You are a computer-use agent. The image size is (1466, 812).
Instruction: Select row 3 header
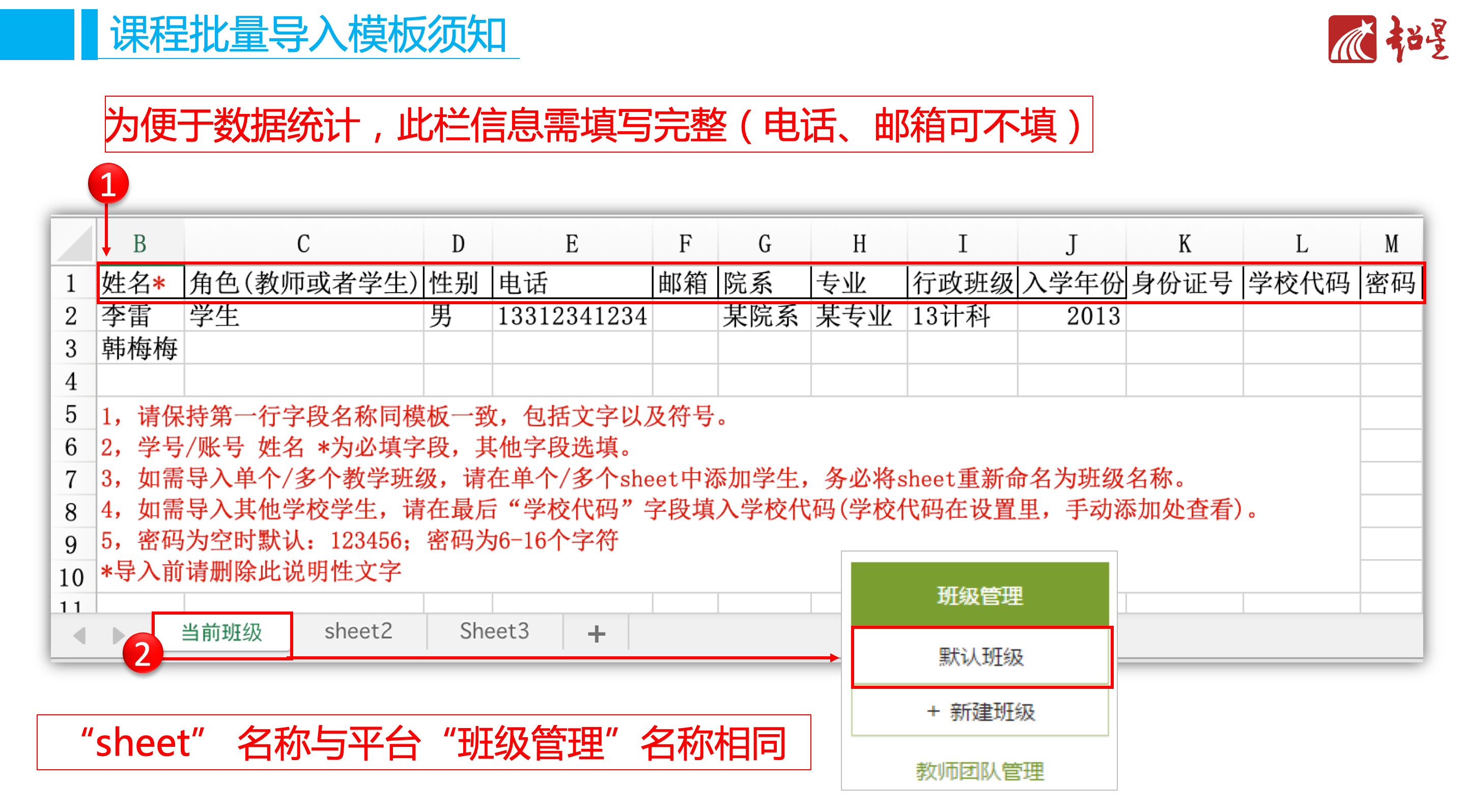point(71,348)
